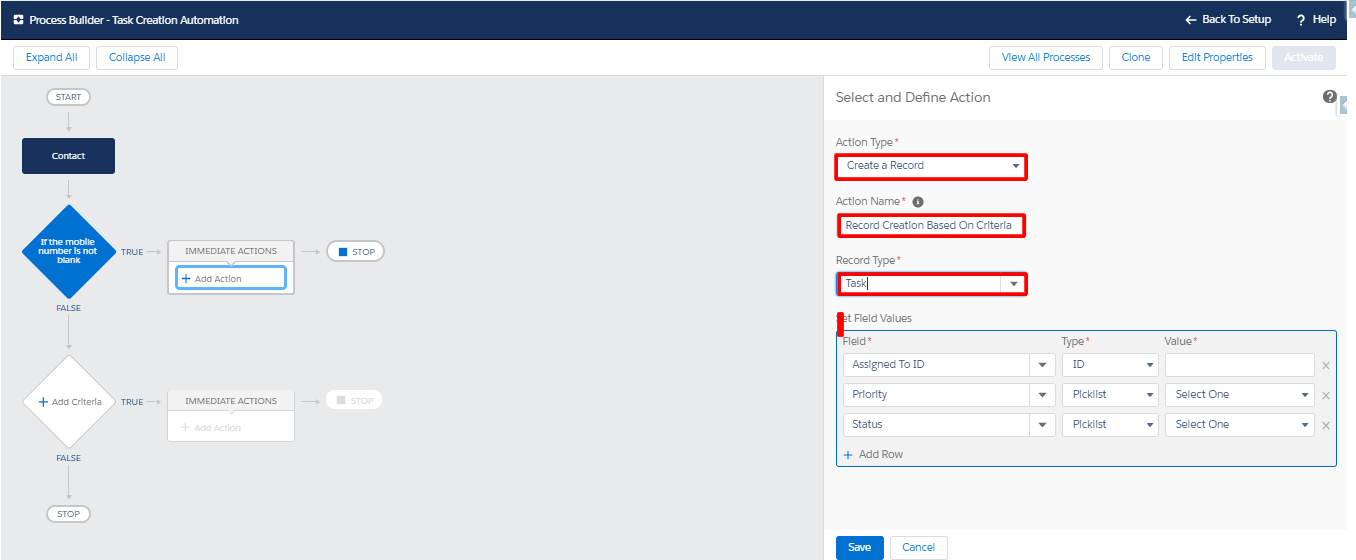Open the Record Type dropdown arrow
Viewport: 1356px width, 560px height.
point(1014,284)
